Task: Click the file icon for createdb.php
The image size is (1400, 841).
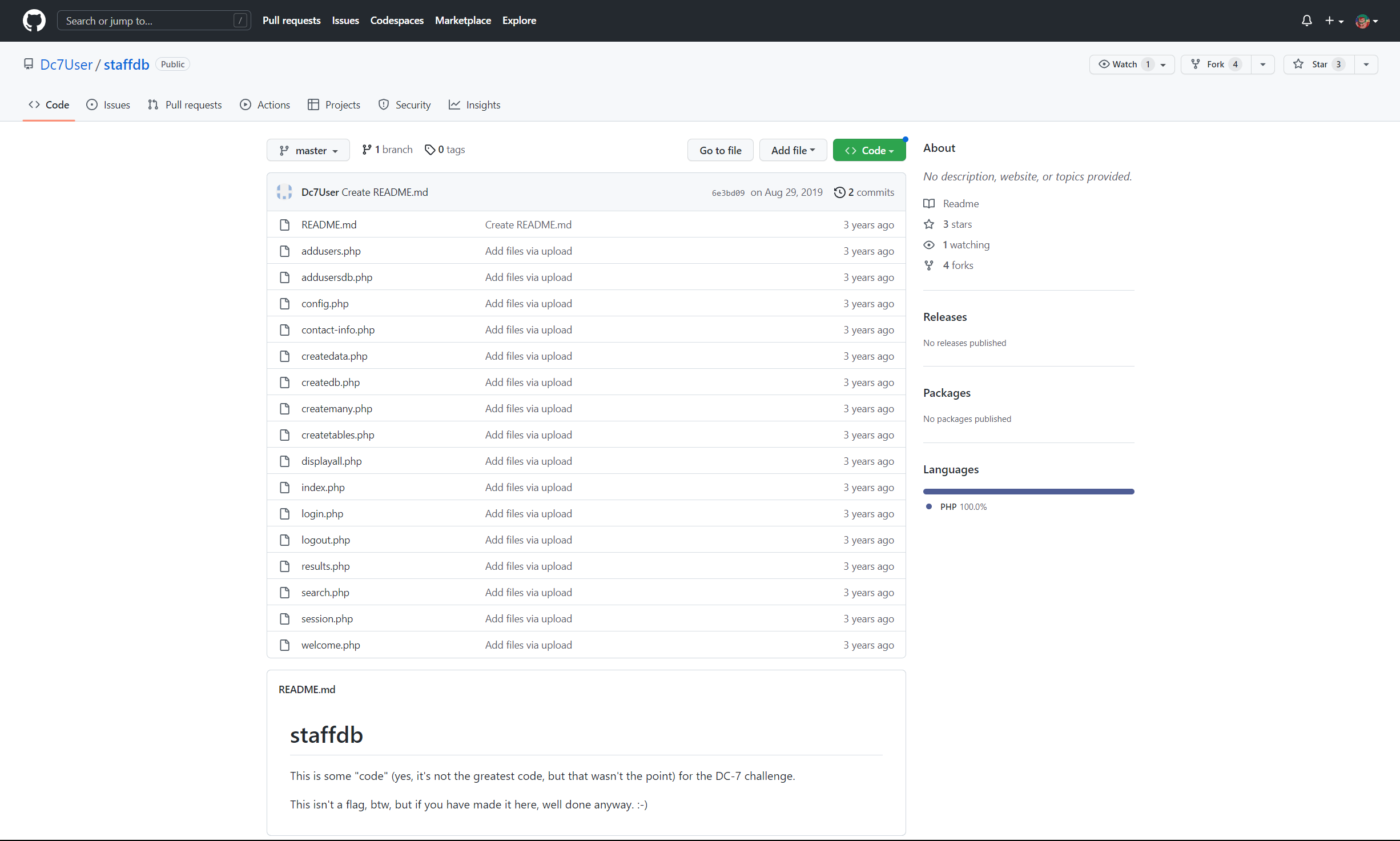Action: pos(284,382)
